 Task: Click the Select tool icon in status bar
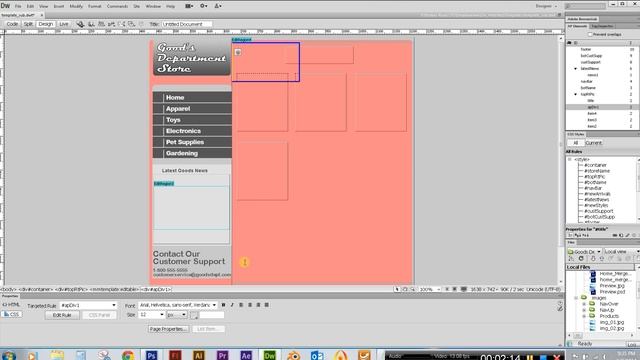397,289
